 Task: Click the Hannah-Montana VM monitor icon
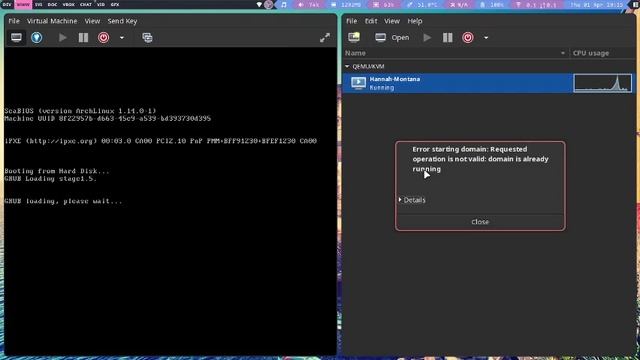pyautogui.click(x=358, y=83)
